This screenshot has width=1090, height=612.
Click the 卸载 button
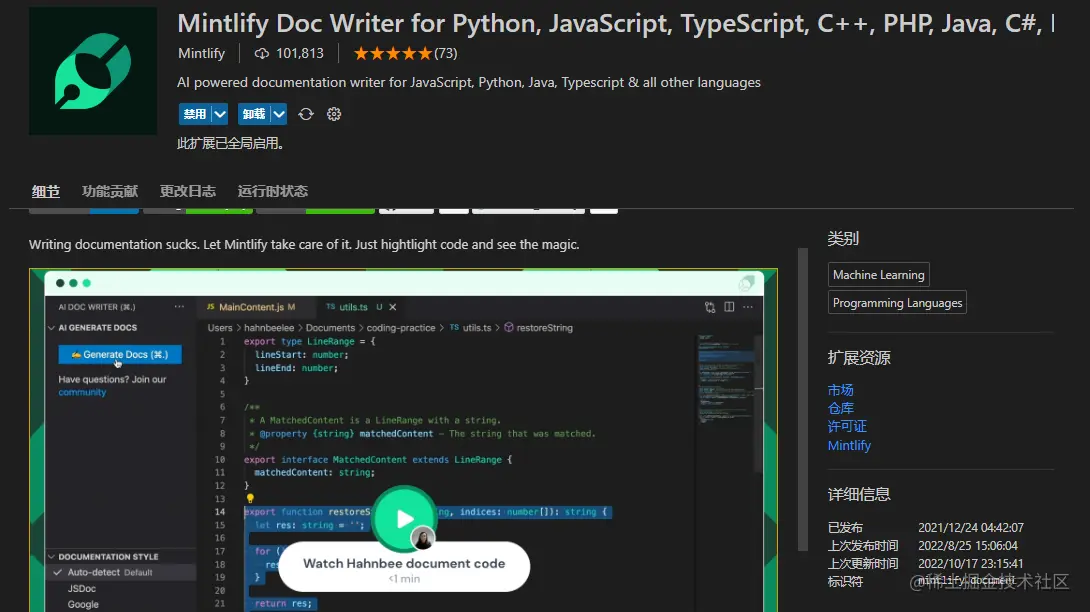tap(254, 114)
